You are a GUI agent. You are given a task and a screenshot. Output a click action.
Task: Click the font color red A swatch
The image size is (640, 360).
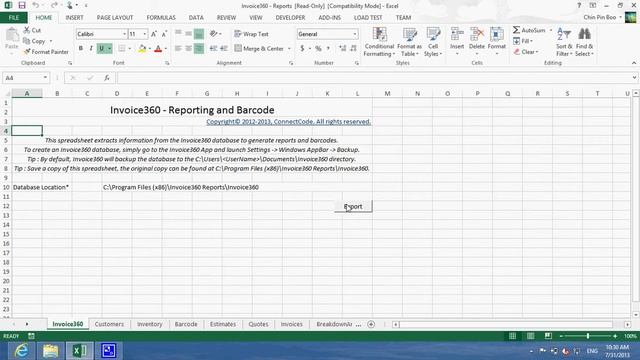[158, 49]
